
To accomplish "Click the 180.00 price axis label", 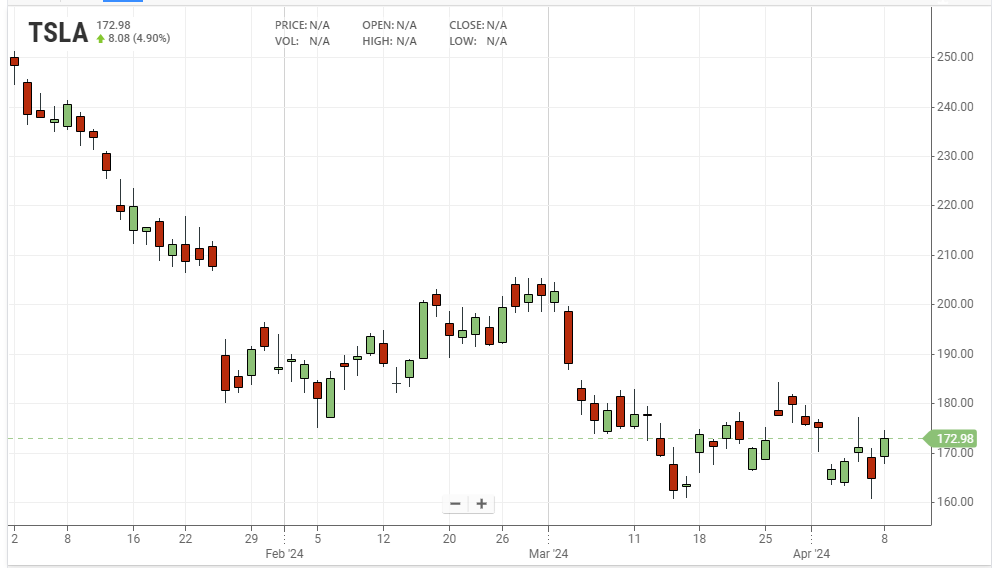I will click(x=955, y=403).
